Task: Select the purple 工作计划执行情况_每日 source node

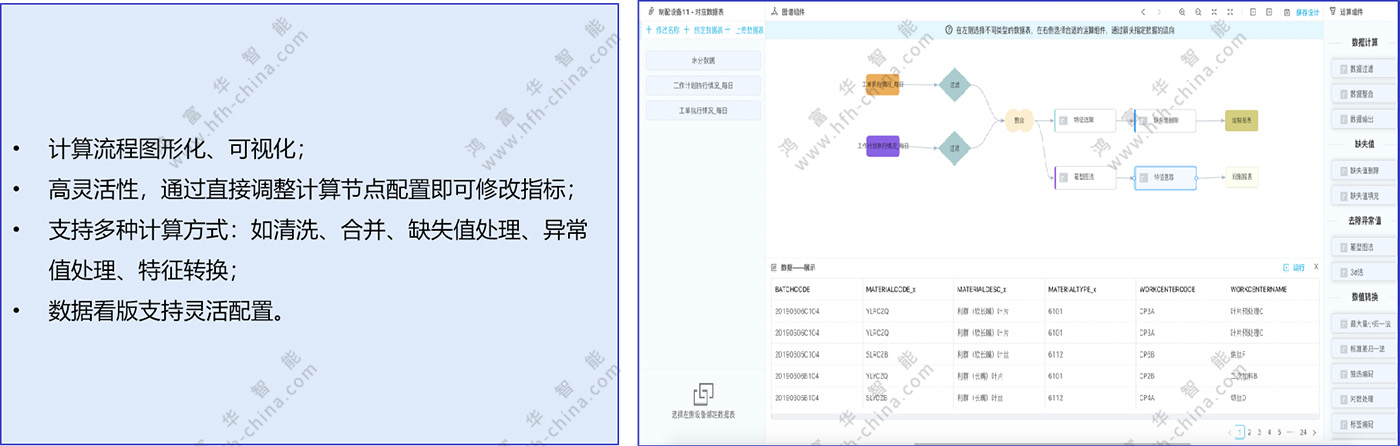Action: tap(883, 147)
